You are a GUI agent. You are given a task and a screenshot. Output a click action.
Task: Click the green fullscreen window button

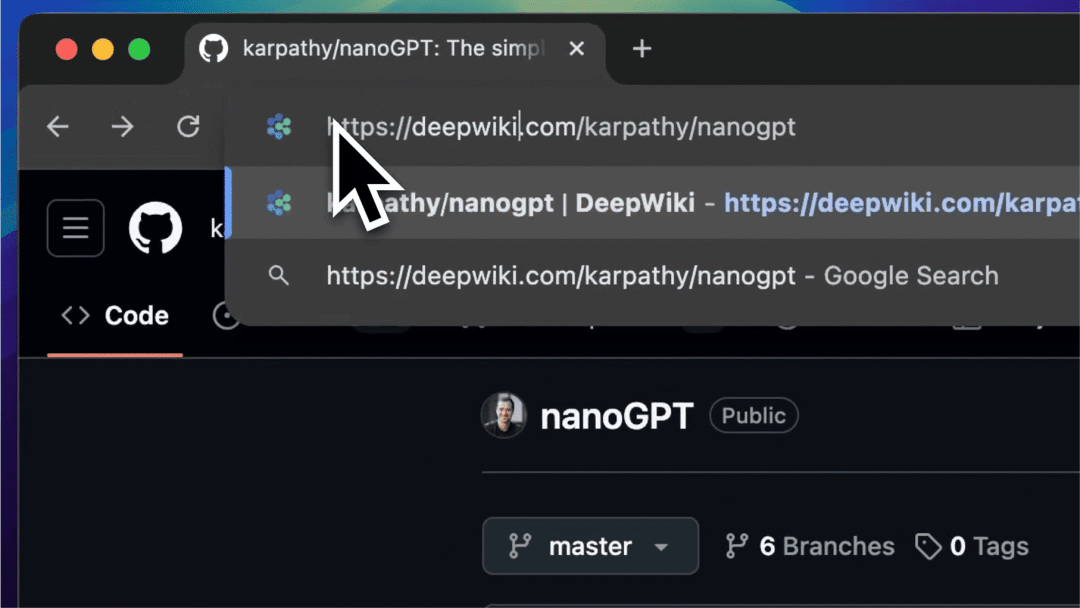click(x=139, y=50)
